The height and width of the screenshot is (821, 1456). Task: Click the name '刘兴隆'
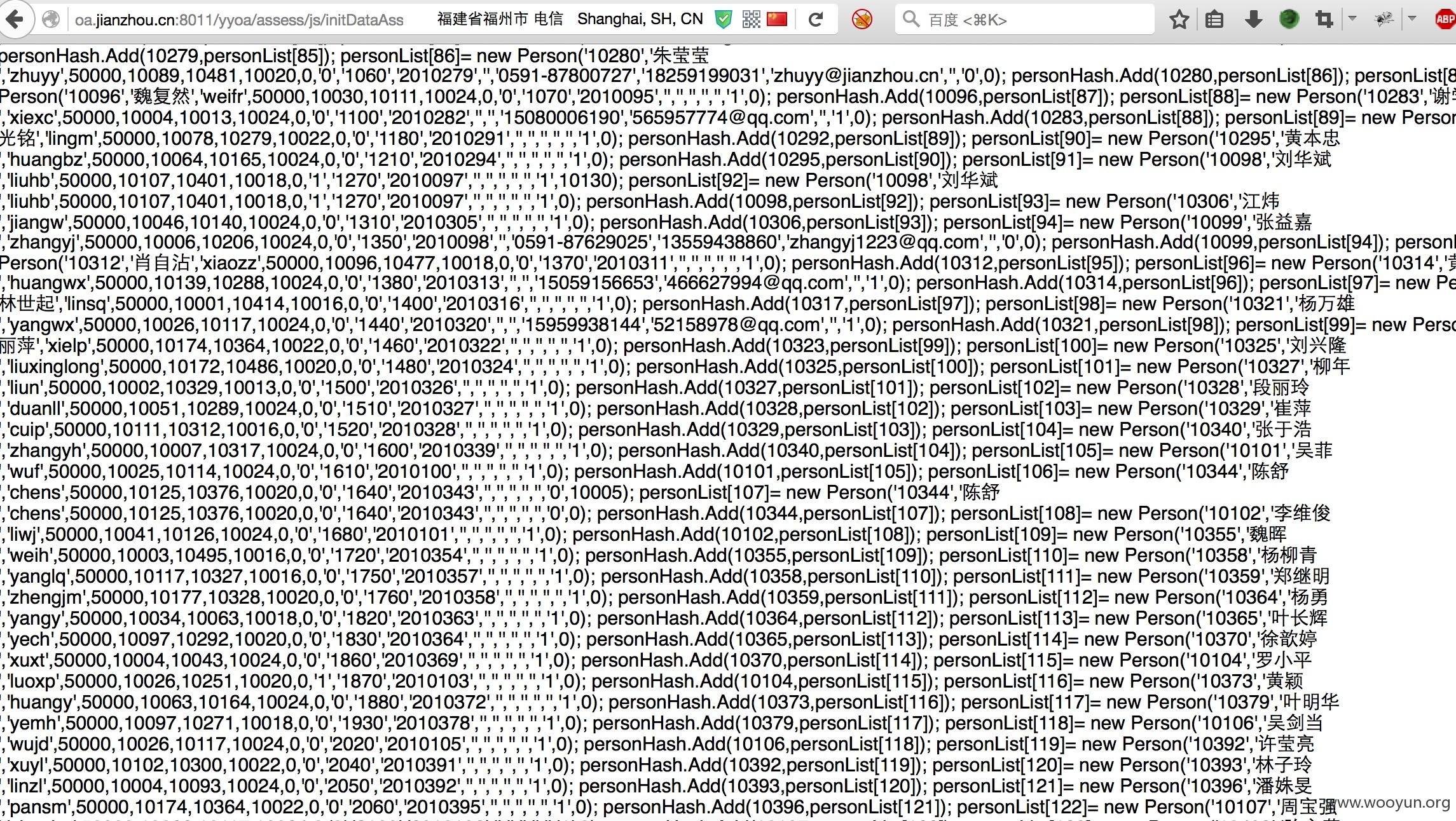point(1317,346)
